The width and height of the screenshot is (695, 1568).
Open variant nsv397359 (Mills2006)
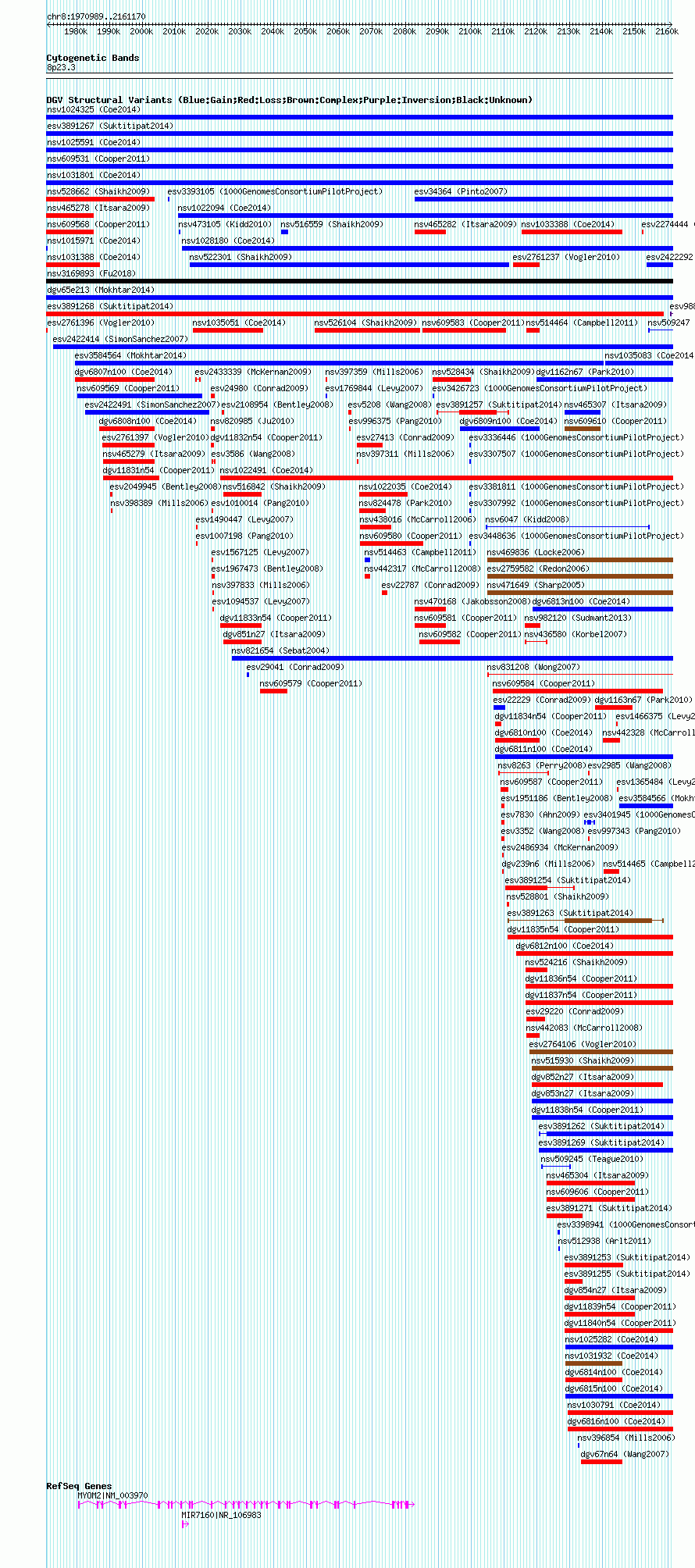tap(374, 372)
